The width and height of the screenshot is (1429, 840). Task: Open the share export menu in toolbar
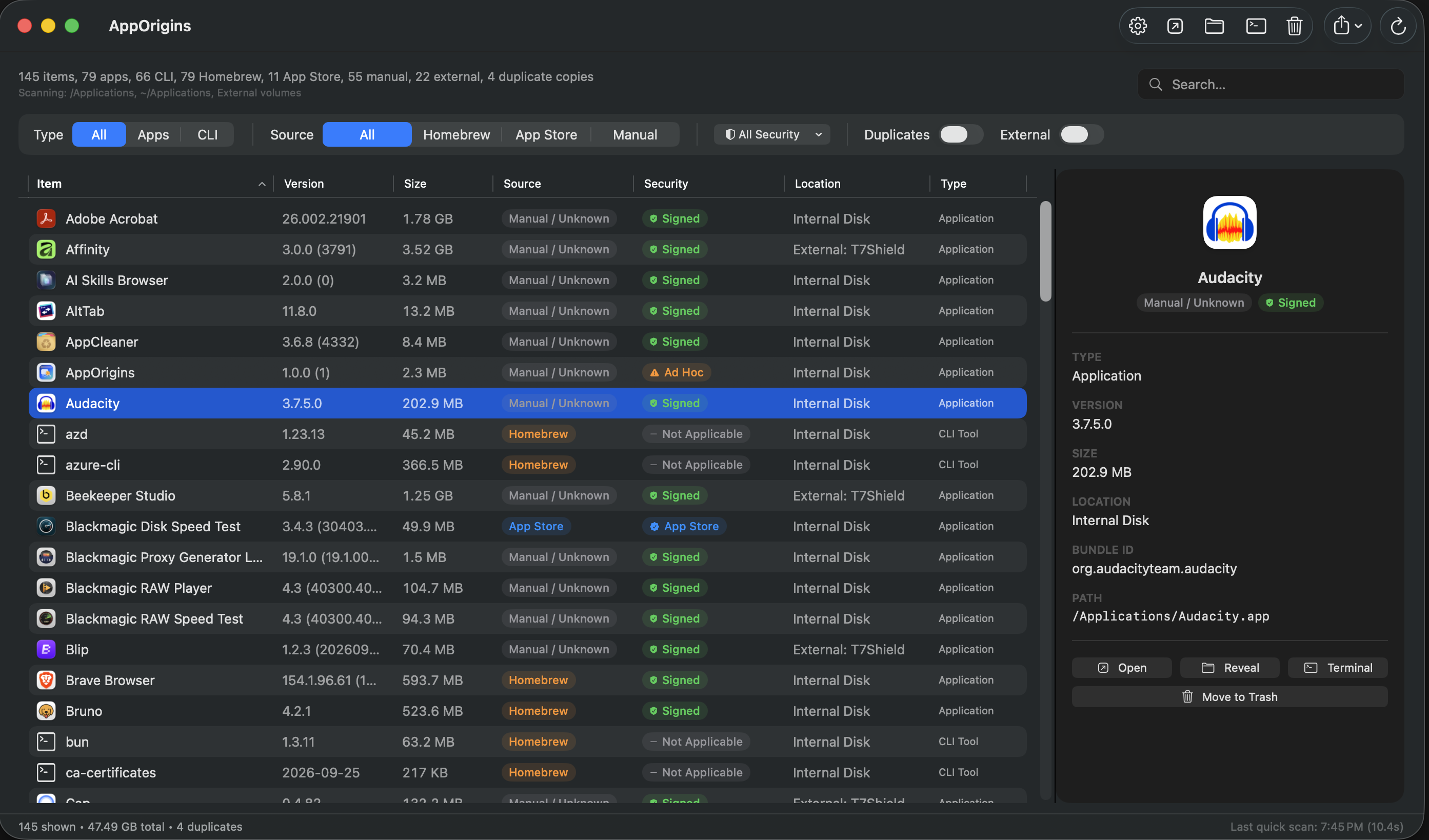pyautogui.click(x=1347, y=26)
